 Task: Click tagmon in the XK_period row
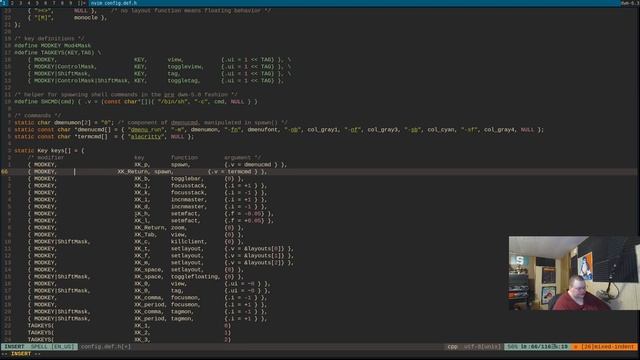point(181,318)
